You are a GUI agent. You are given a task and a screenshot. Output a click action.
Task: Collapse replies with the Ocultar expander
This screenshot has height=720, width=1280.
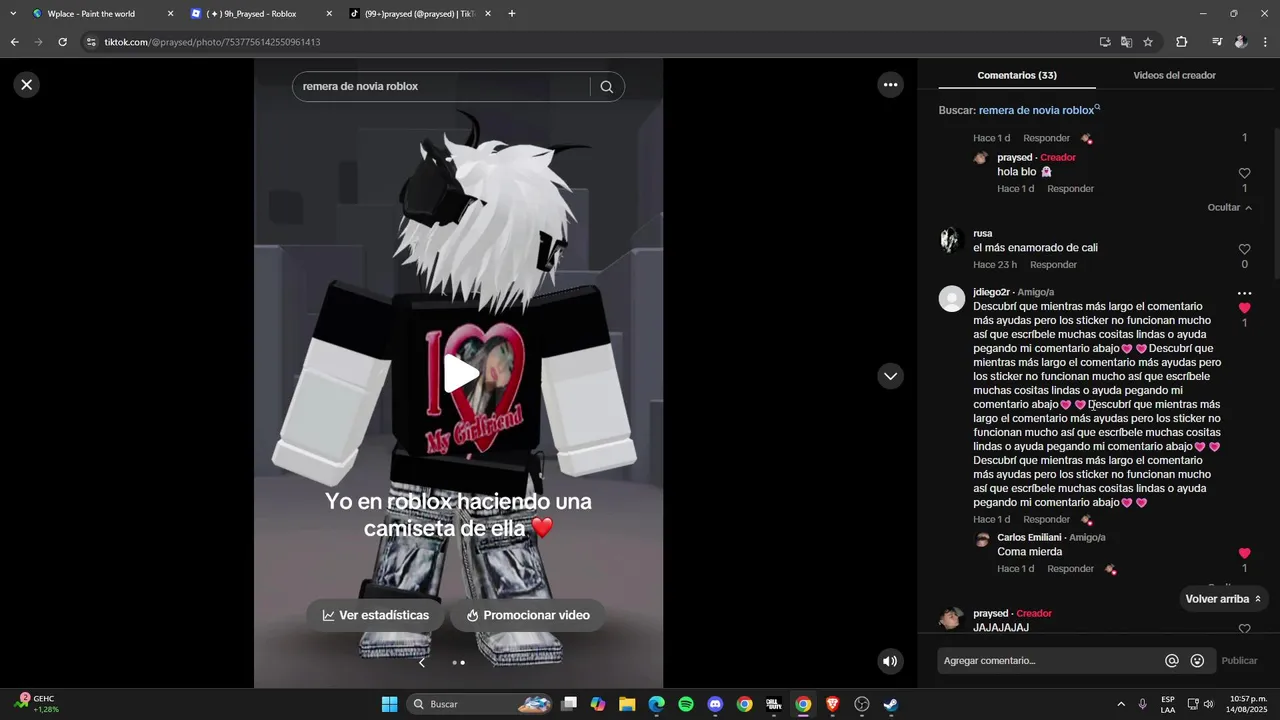click(1229, 207)
